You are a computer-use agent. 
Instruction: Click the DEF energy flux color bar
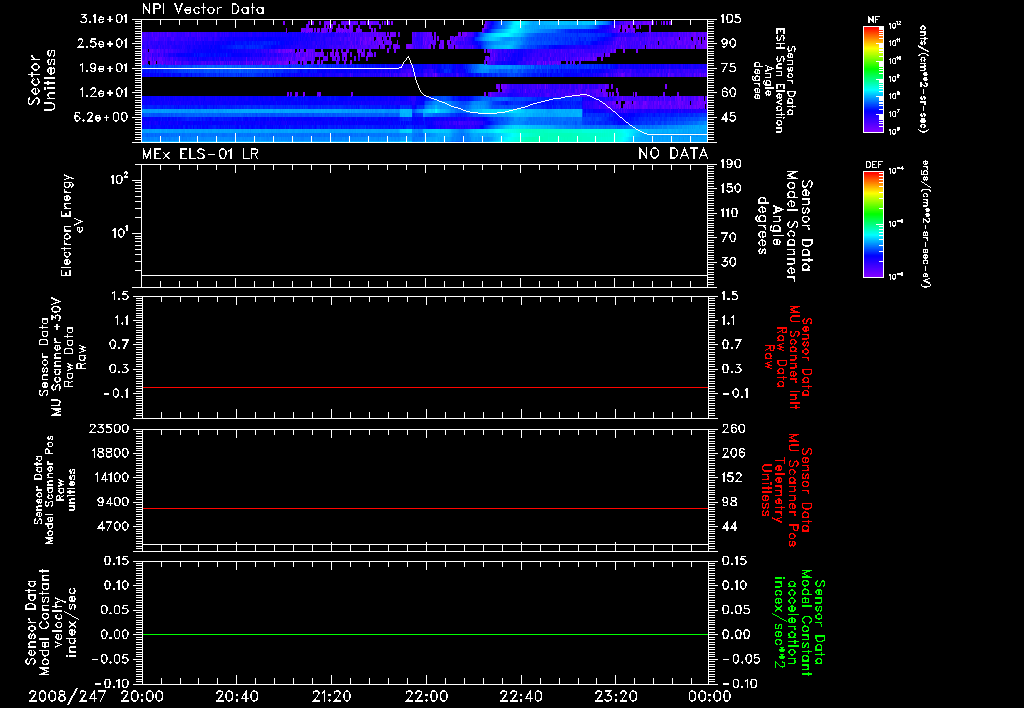[873, 224]
